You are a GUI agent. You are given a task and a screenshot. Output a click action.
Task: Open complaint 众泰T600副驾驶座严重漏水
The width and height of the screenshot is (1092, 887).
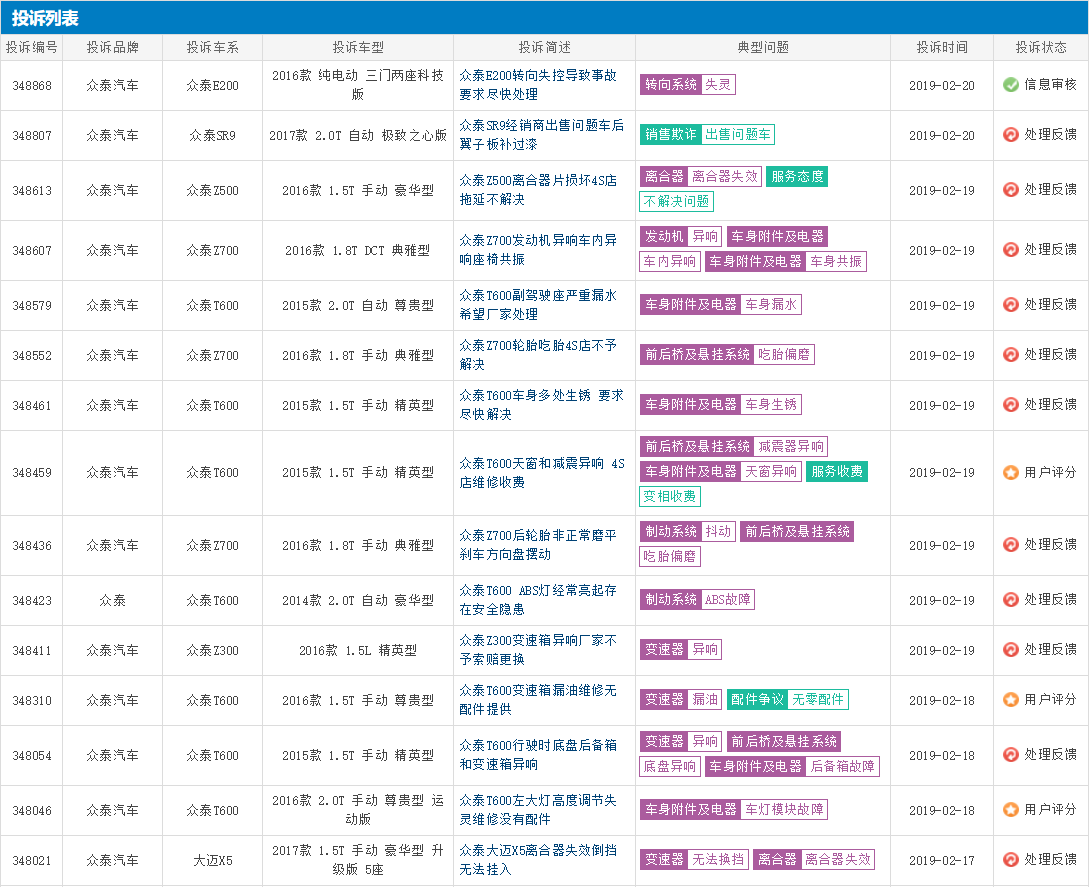click(538, 305)
